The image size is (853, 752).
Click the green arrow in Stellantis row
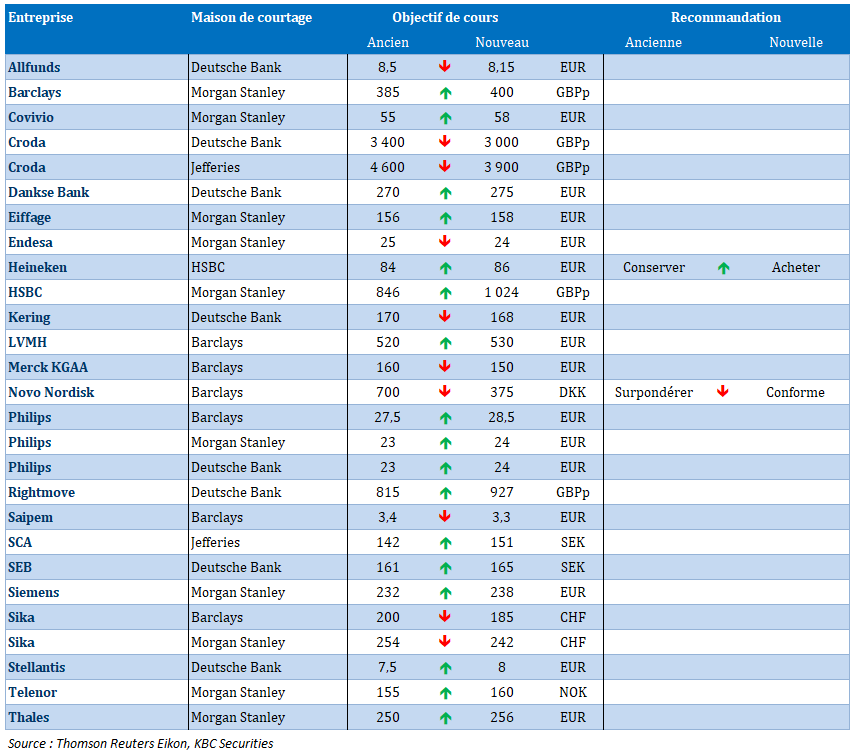445,668
